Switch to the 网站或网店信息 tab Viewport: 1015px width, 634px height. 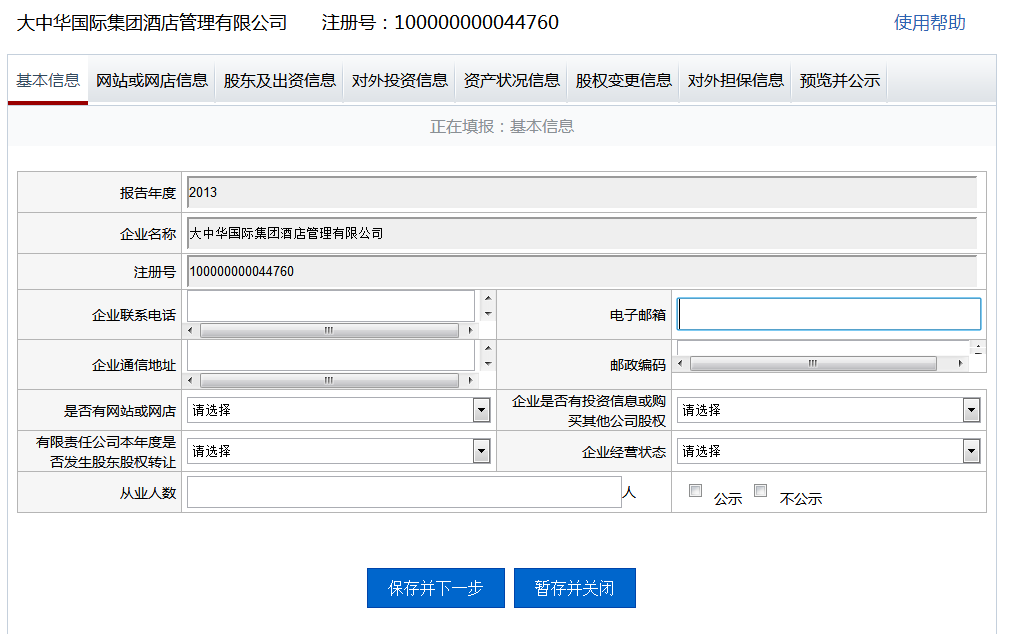[x=150, y=80]
